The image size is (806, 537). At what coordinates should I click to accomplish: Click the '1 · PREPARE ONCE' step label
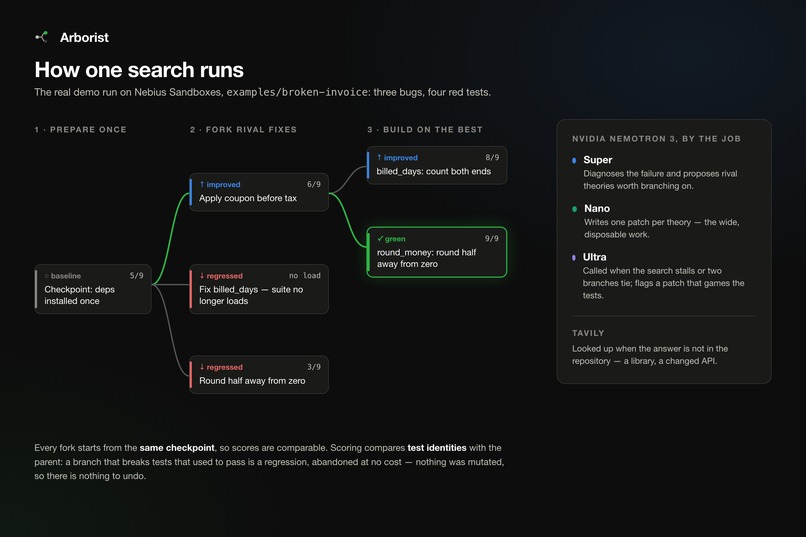point(80,129)
